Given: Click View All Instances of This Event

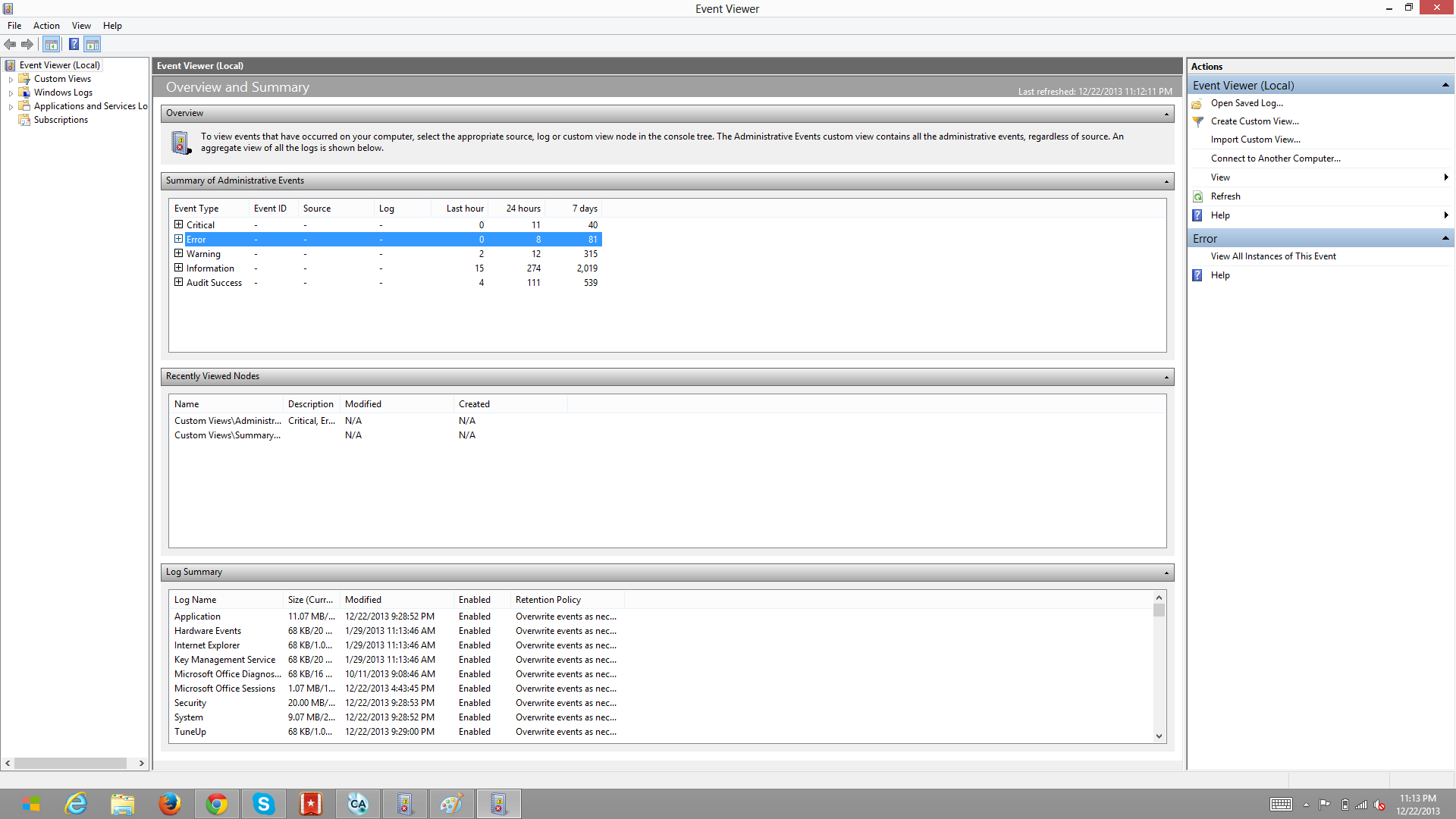Looking at the screenshot, I should [1273, 256].
